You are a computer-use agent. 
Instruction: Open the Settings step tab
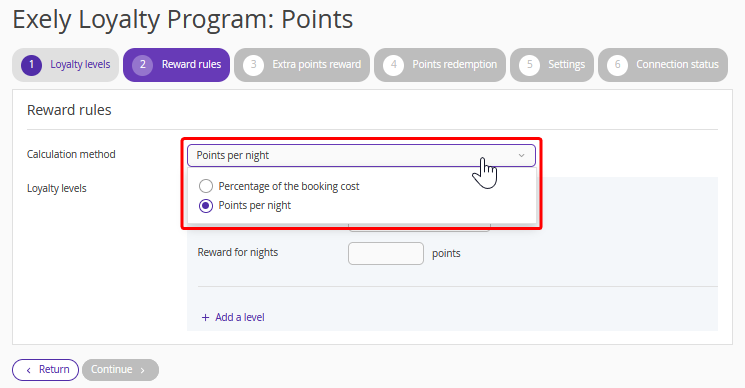552,65
